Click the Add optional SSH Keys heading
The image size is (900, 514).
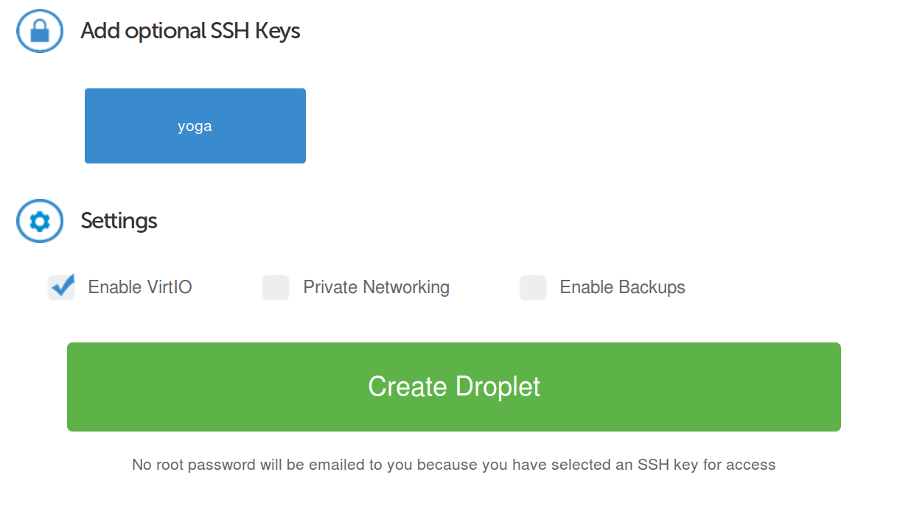click(191, 31)
